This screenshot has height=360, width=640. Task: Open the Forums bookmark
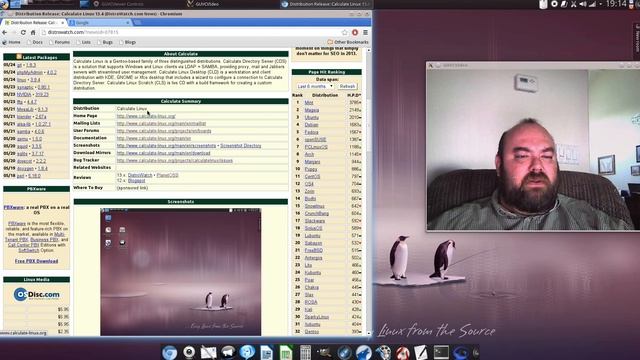[x=59, y=42]
